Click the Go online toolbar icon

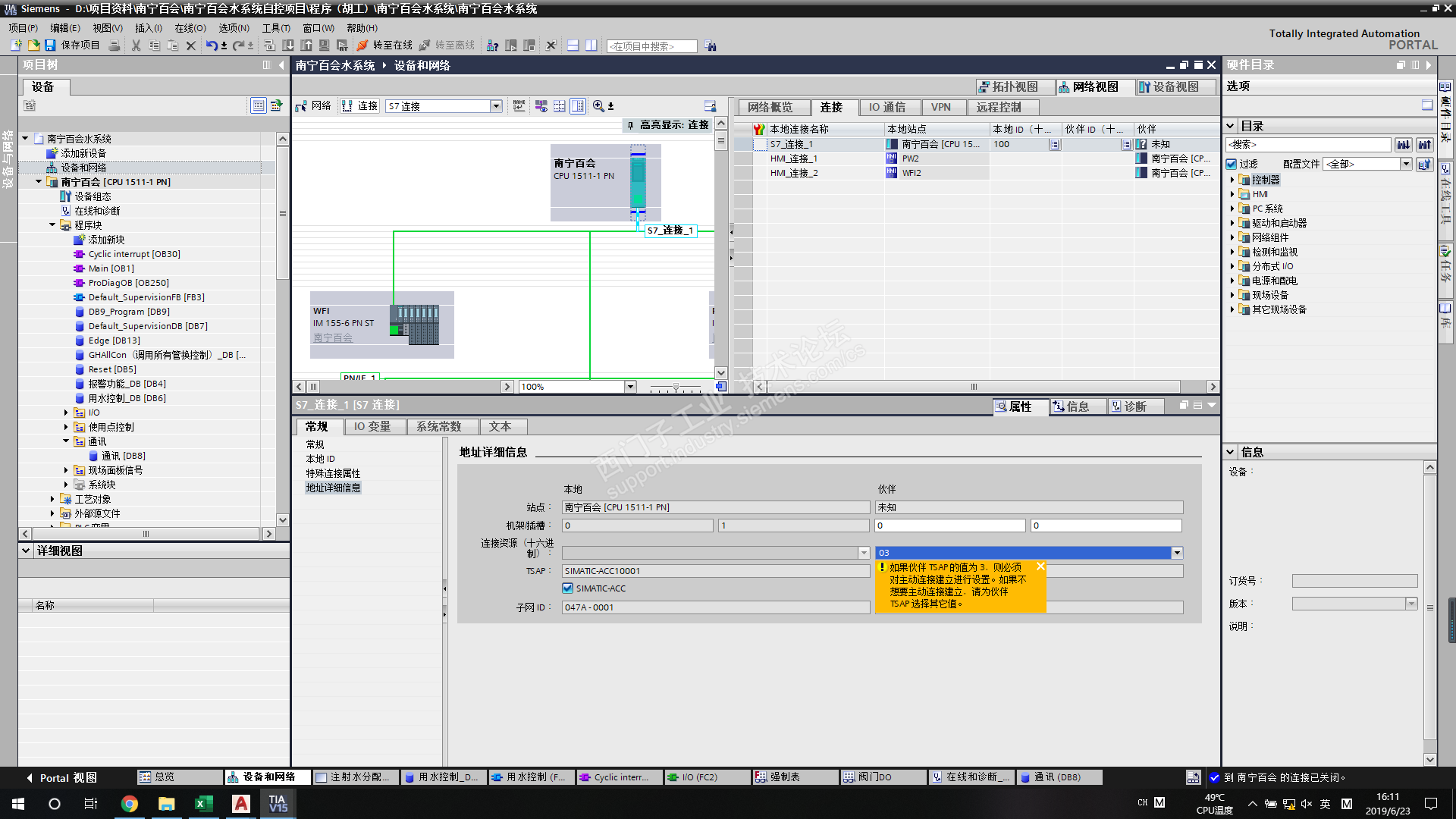(363, 45)
